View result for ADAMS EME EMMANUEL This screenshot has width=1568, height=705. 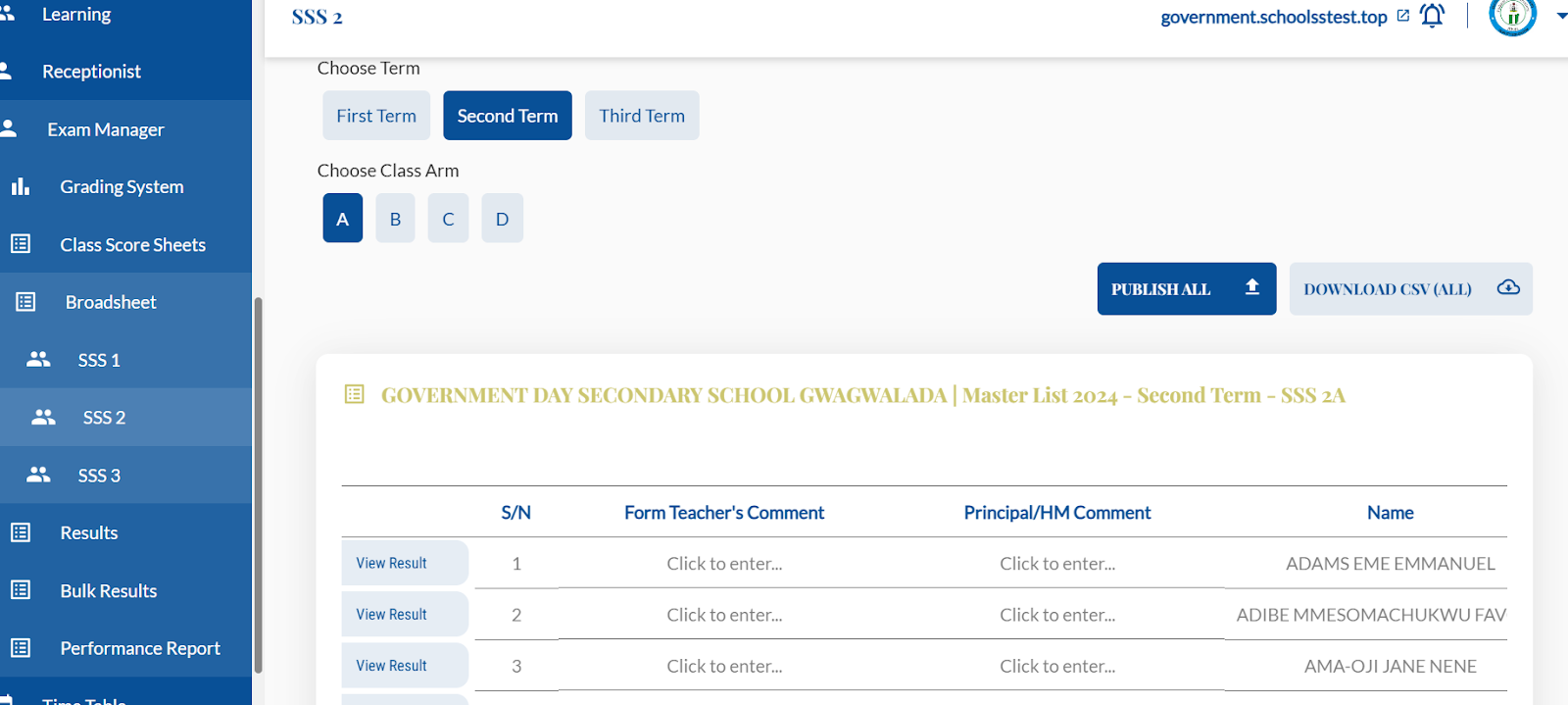point(405,563)
